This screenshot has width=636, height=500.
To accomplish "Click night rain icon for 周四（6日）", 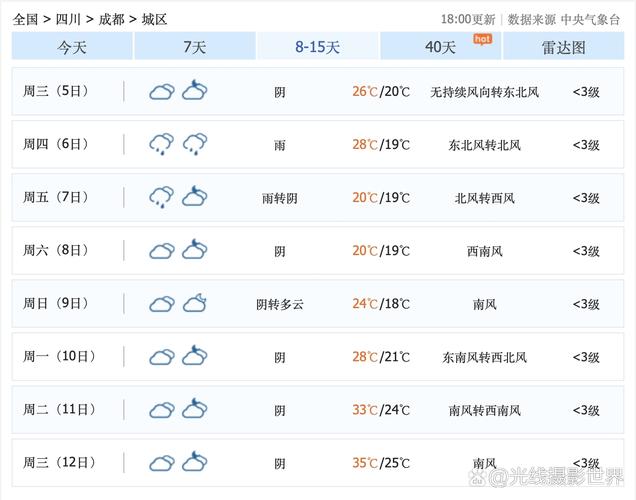I will click(x=195, y=144).
